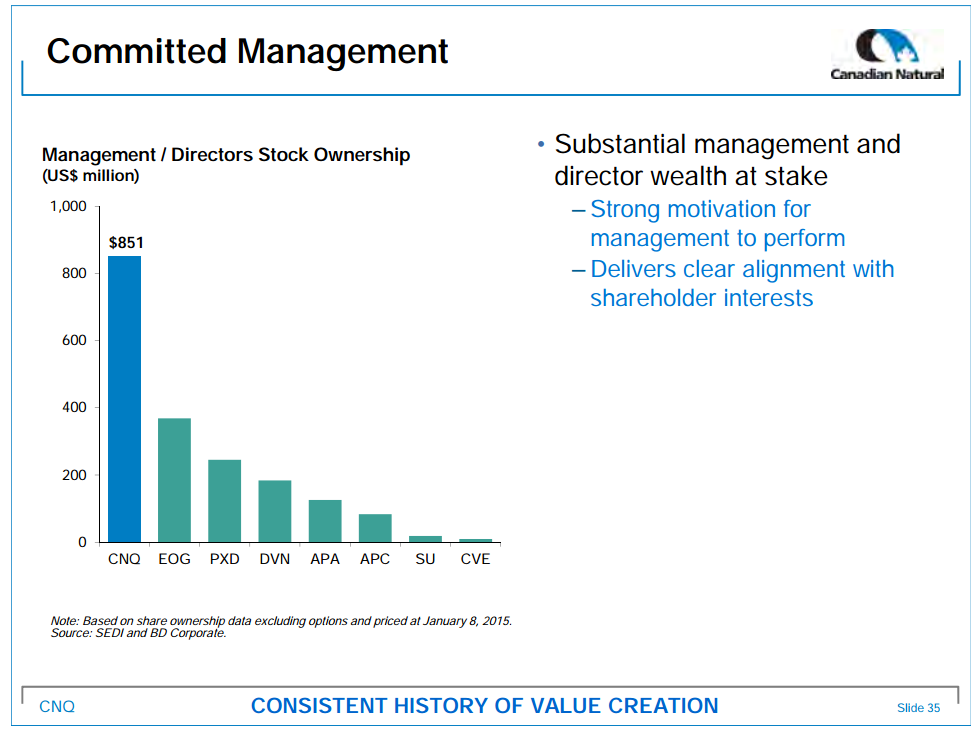This screenshot has height=729, width=975.
Task: Click the '(US$ million)' chart subtitle
Action: [91, 176]
